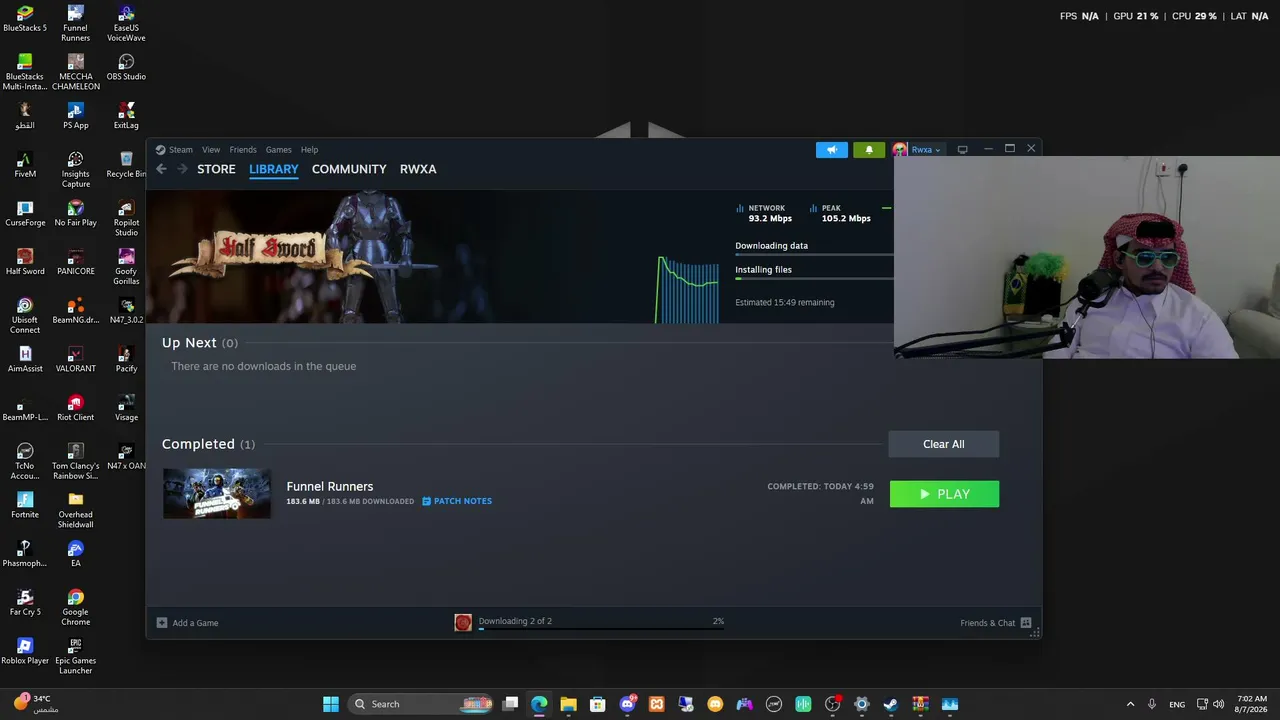Open Steam from the taskbar
The image size is (1280, 720).
891,704
